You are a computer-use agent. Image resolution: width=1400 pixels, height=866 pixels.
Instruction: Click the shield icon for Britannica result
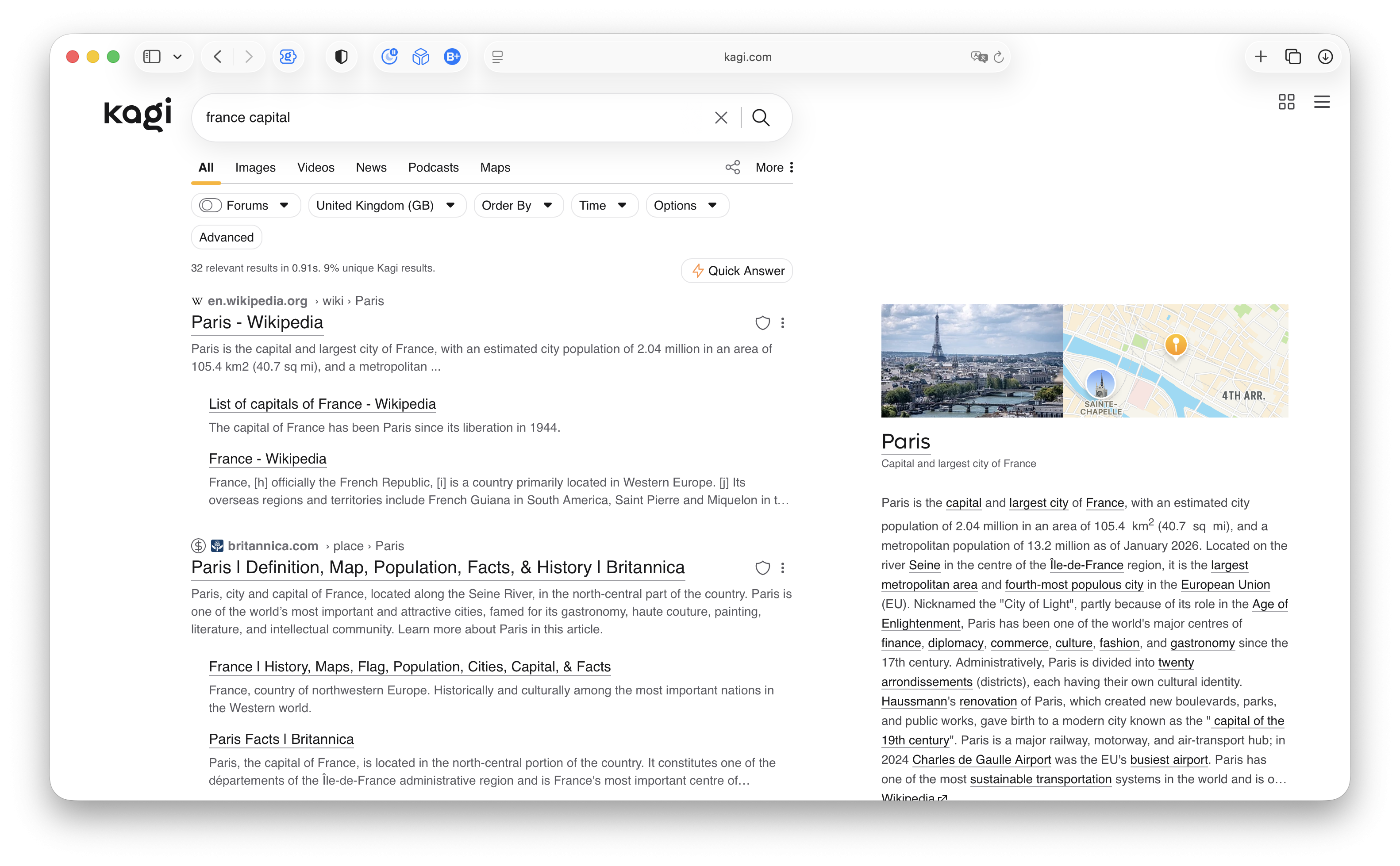tap(762, 567)
